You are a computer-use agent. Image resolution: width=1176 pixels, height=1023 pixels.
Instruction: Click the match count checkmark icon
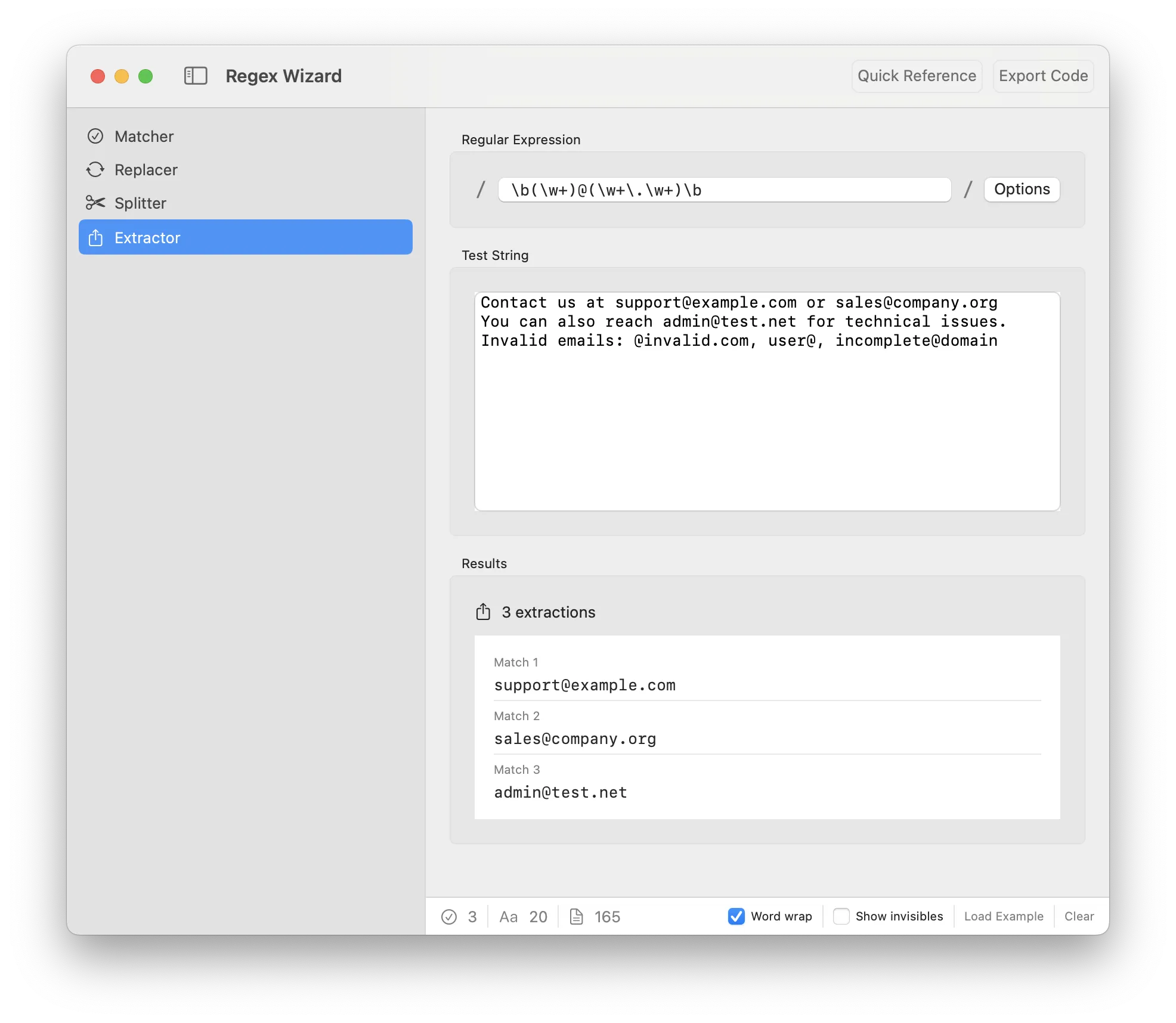[x=449, y=917]
